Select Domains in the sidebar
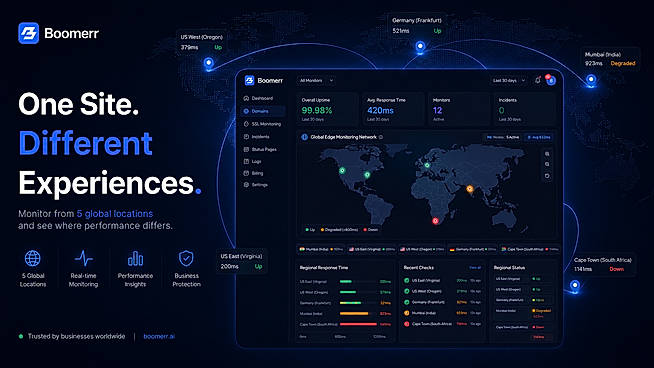The width and height of the screenshot is (654, 368). (264, 111)
